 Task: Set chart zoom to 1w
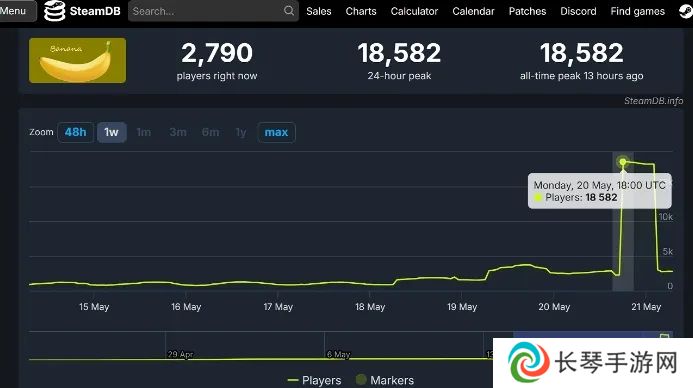[111, 132]
